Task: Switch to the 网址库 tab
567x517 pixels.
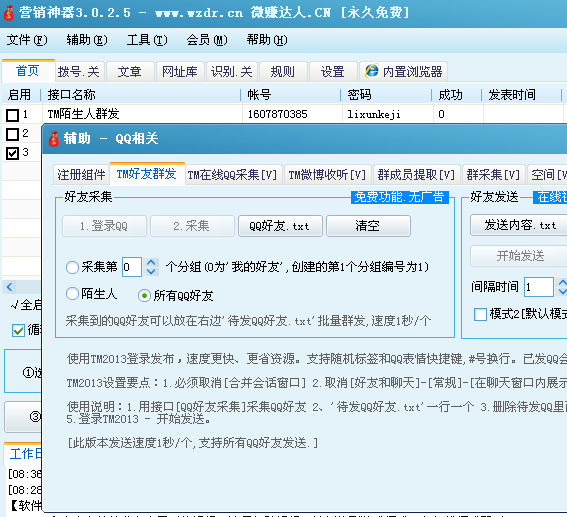Action: point(180,71)
